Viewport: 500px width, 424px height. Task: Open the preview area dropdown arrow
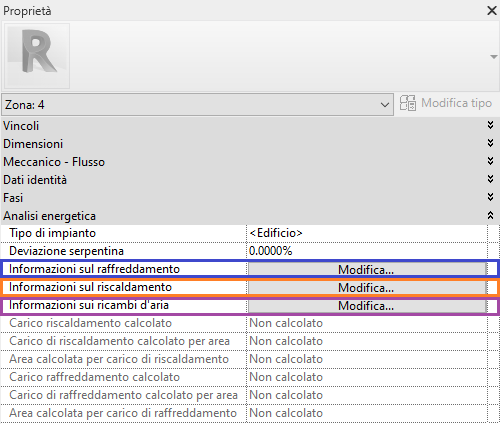coord(494,57)
